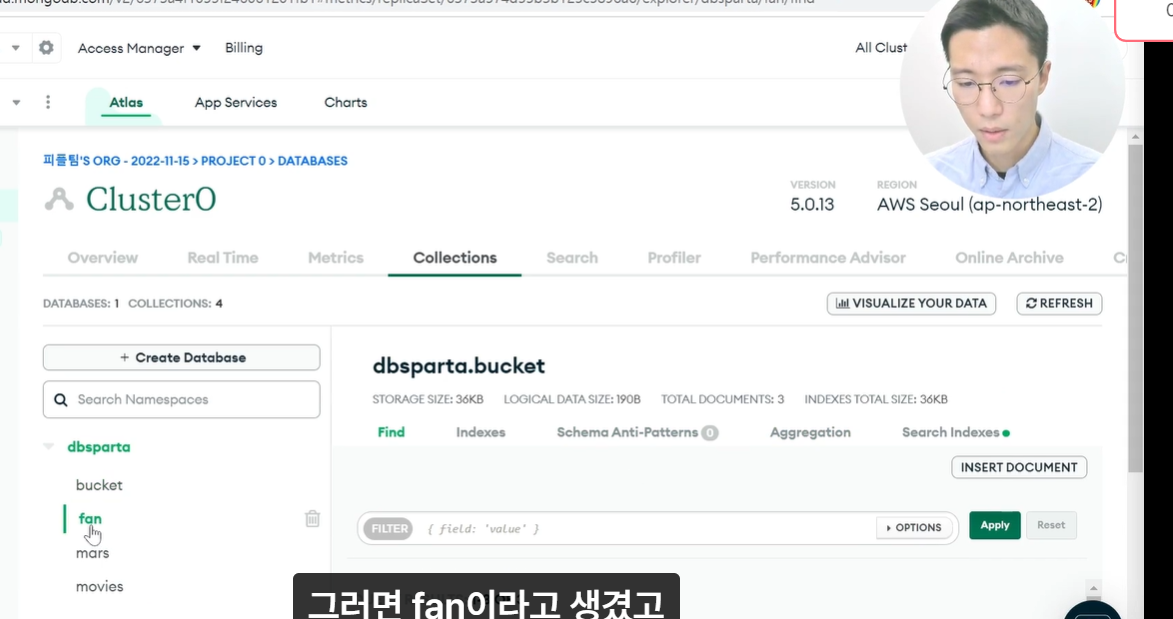Click the Cluster0 cluster icon
The width and height of the screenshot is (1173, 619).
59,199
